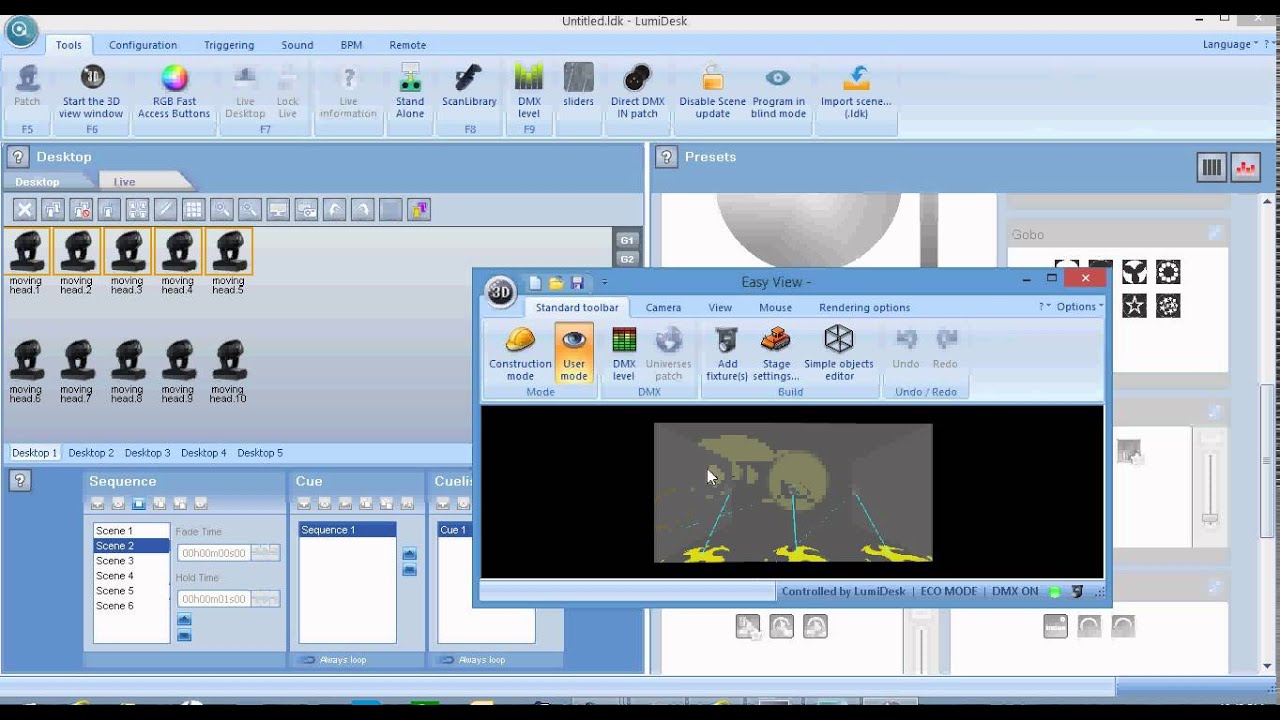The image size is (1280, 720).
Task: Click the new file icon in Easy View
Action: click(x=535, y=283)
